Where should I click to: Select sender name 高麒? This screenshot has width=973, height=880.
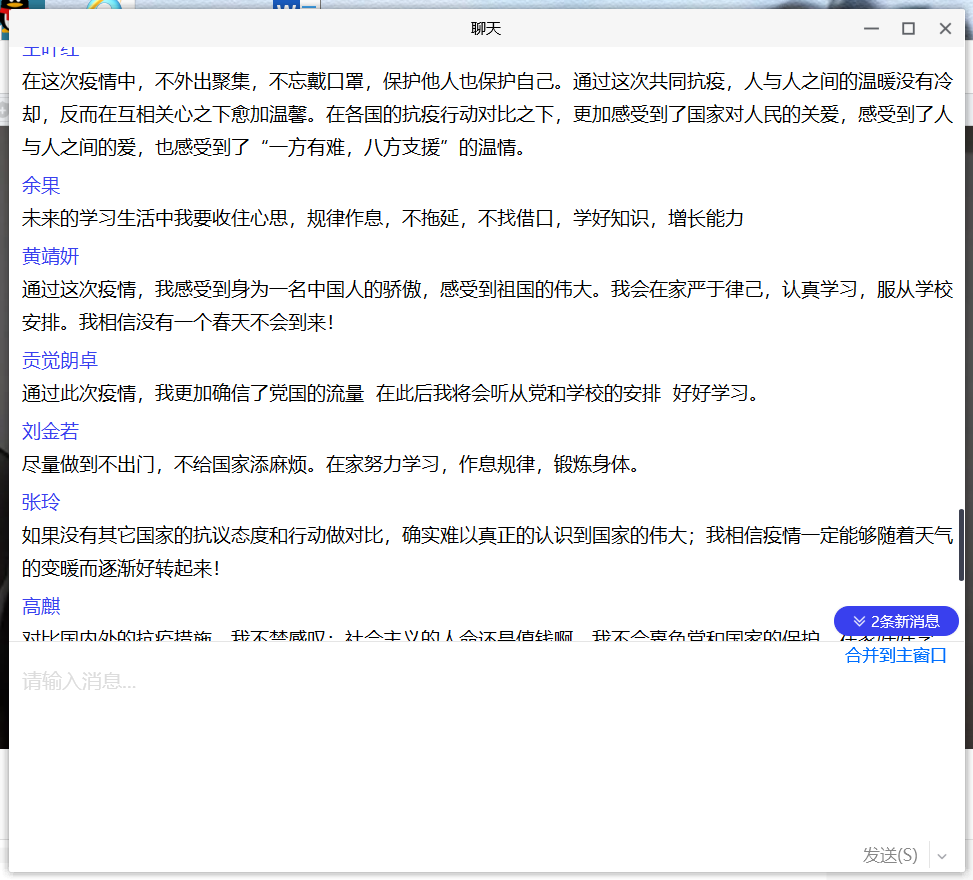click(41, 607)
